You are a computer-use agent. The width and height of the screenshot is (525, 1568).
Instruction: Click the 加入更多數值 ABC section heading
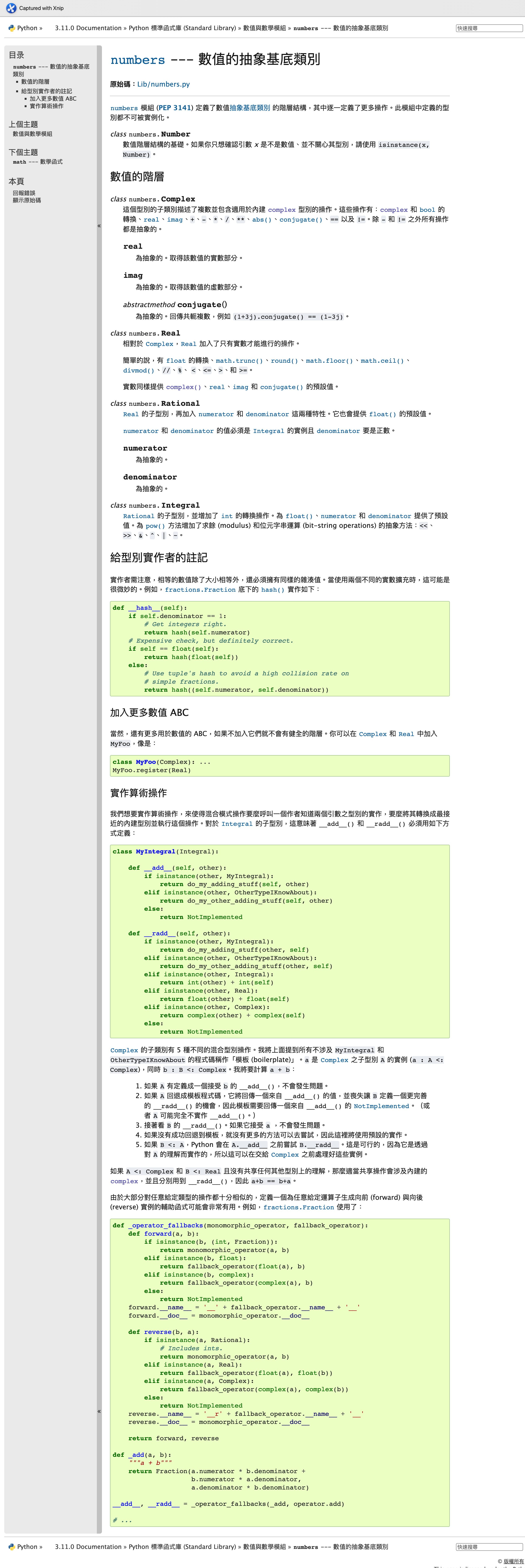tap(149, 713)
